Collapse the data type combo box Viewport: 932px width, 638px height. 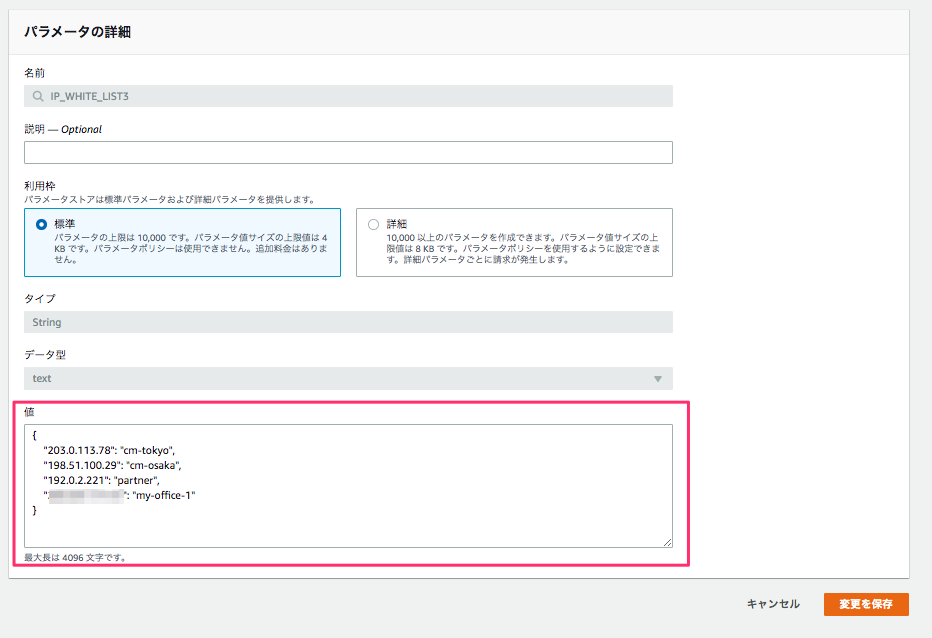[659, 378]
